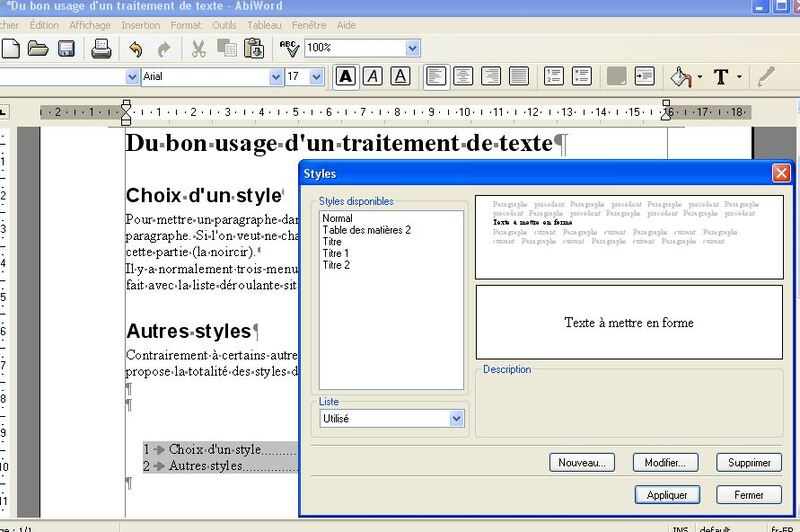
Task: Open the Affichage menu
Action: (x=90, y=25)
